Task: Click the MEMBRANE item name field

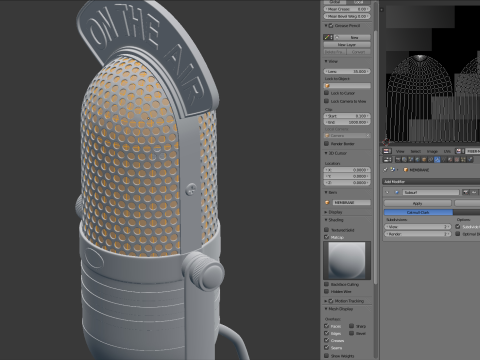Action: pyautogui.click(x=351, y=202)
